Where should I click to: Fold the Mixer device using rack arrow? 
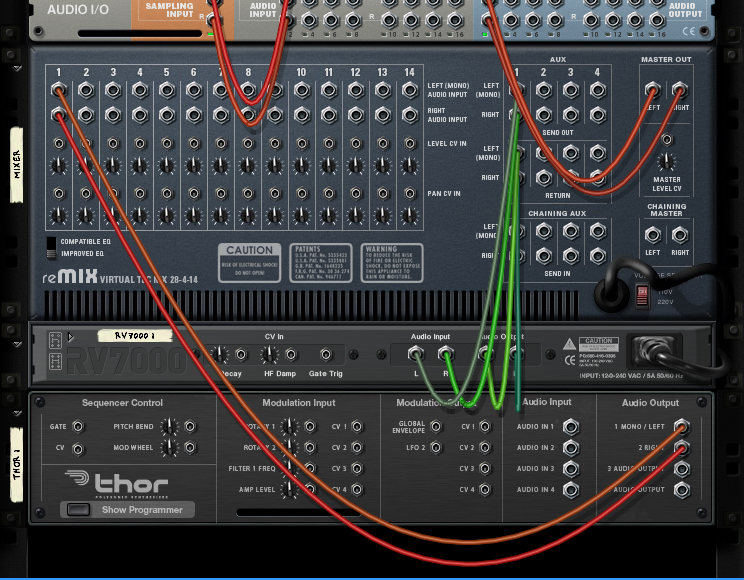click(x=18, y=68)
